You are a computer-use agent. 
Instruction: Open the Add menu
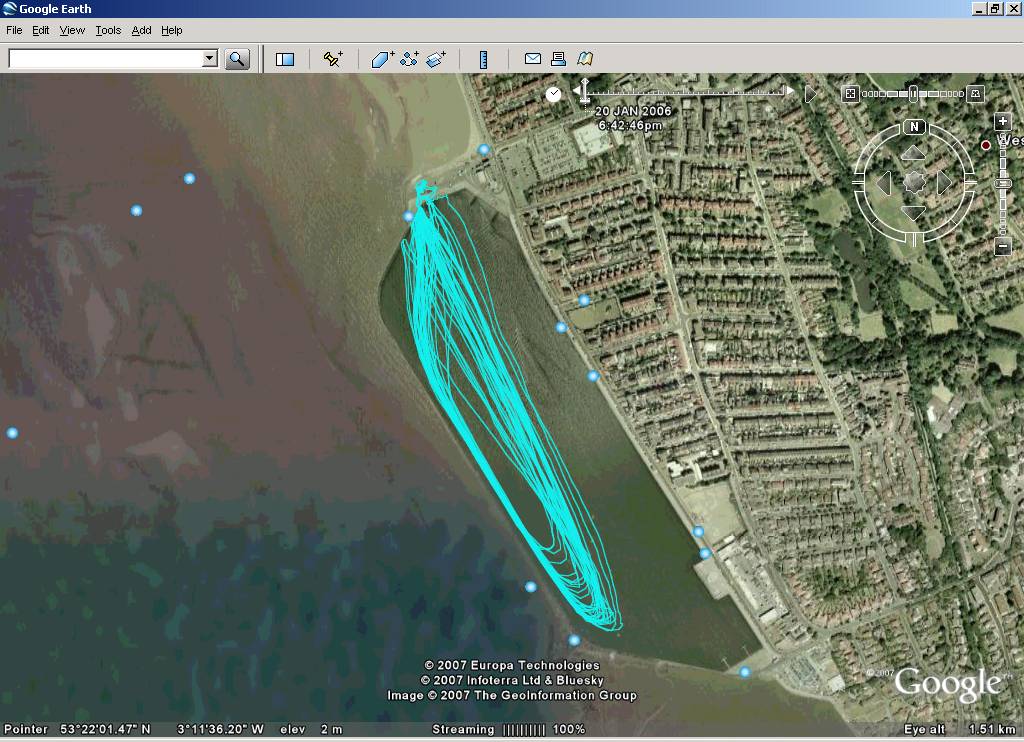click(x=140, y=30)
